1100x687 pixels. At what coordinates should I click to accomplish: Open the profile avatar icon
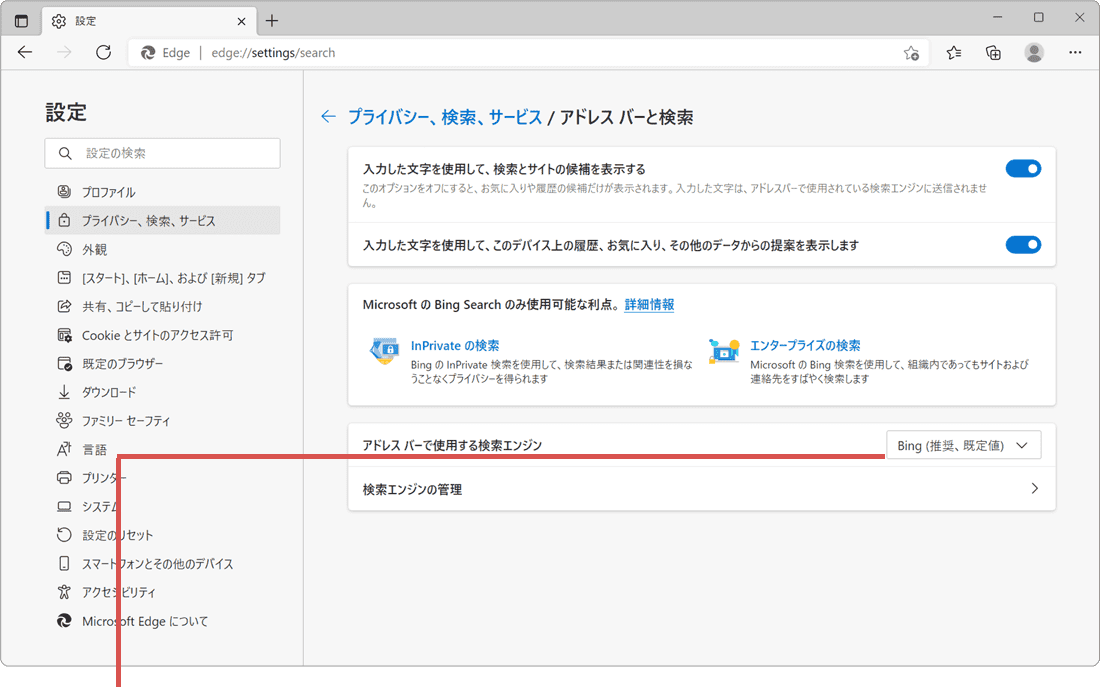point(1034,53)
